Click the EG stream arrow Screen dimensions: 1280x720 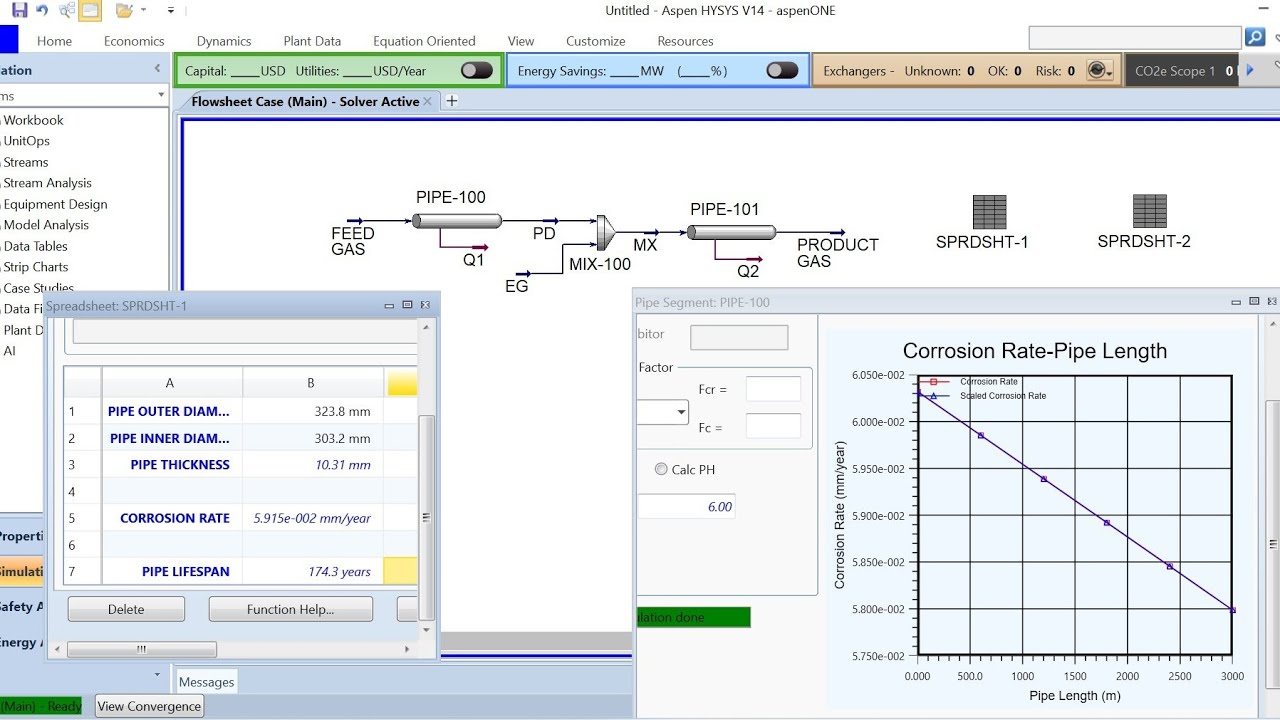pyautogui.click(x=521, y=272)
